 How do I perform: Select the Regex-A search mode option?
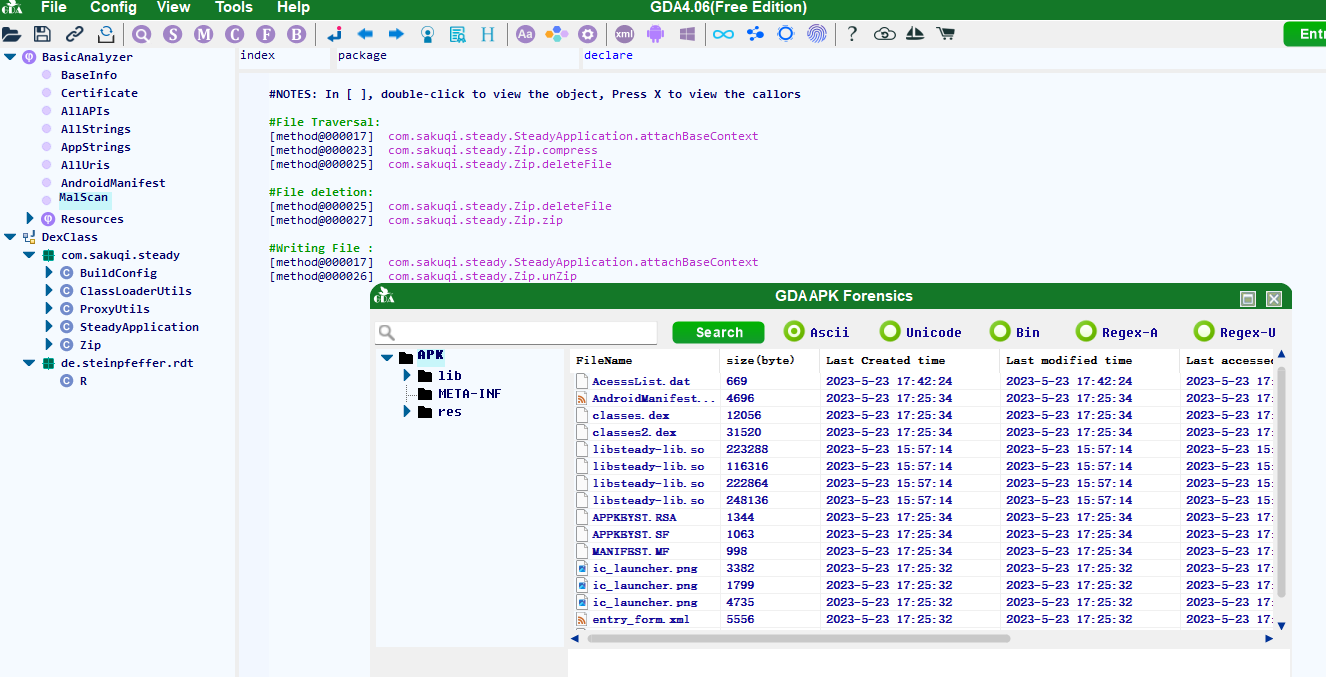point(1086,332)
